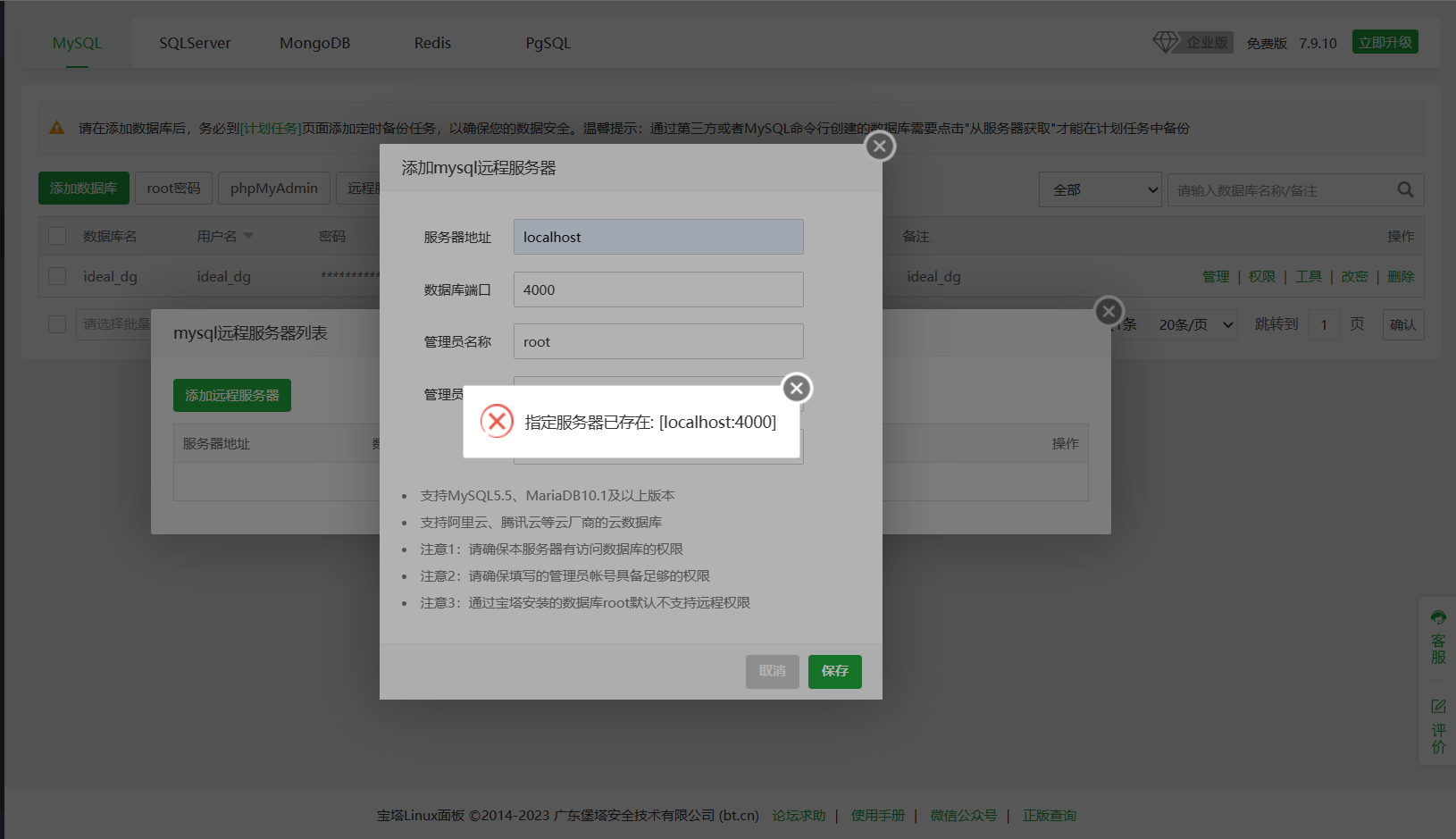Screen dimensions: 1456x839
Task: Focus the database port field with 4000
Action: pos(658,289)
